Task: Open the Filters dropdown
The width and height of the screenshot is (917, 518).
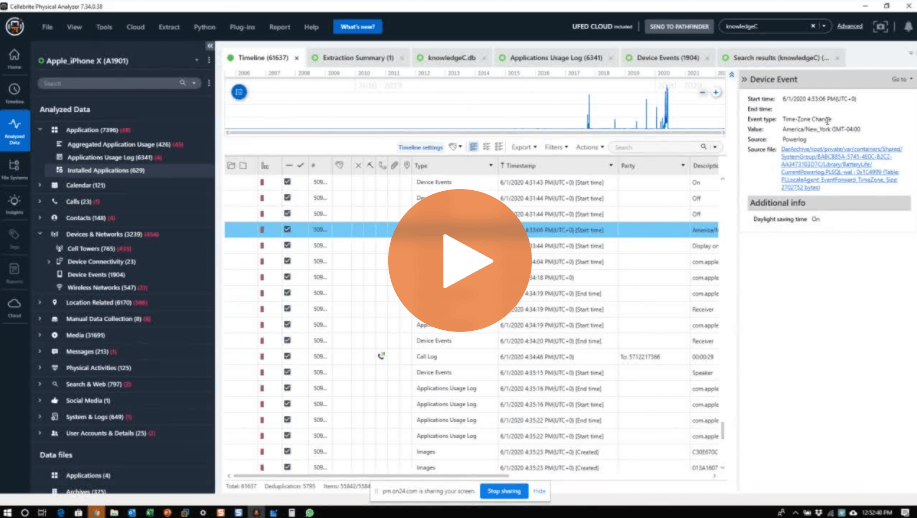Action: pos(556,147)
